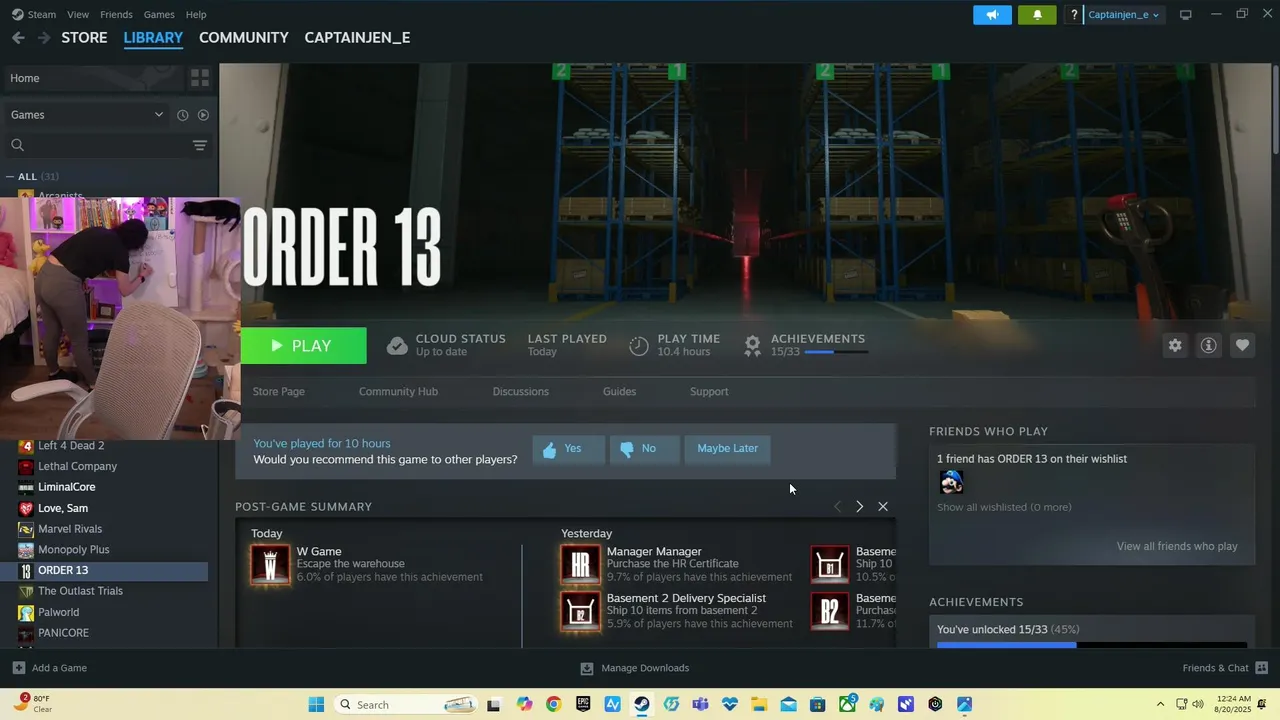Click the help question mark icon
The height and width of the screenshot is (720, 1280).
(1074, 15)
